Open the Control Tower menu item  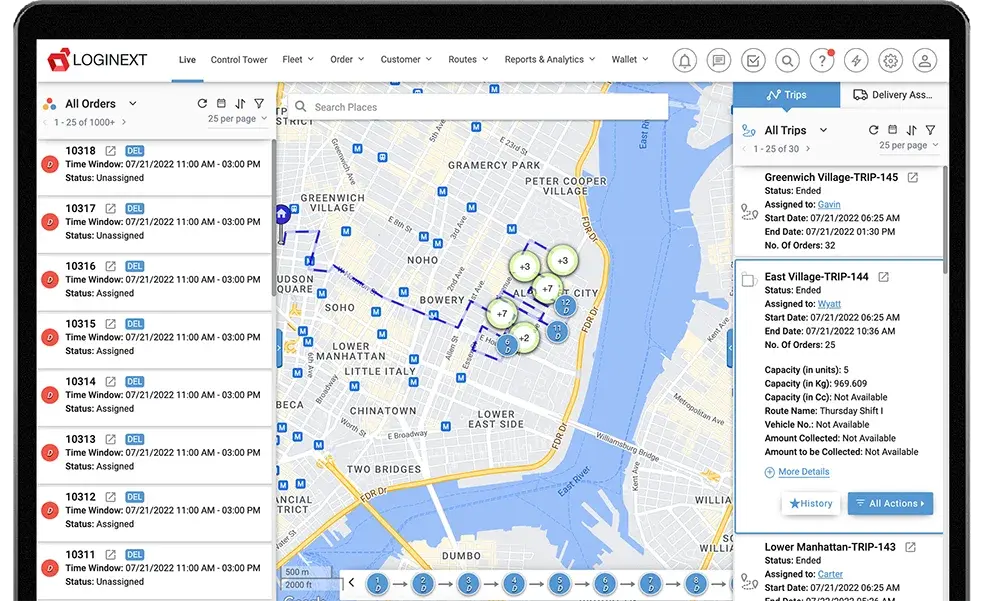[x=239, y=60]
